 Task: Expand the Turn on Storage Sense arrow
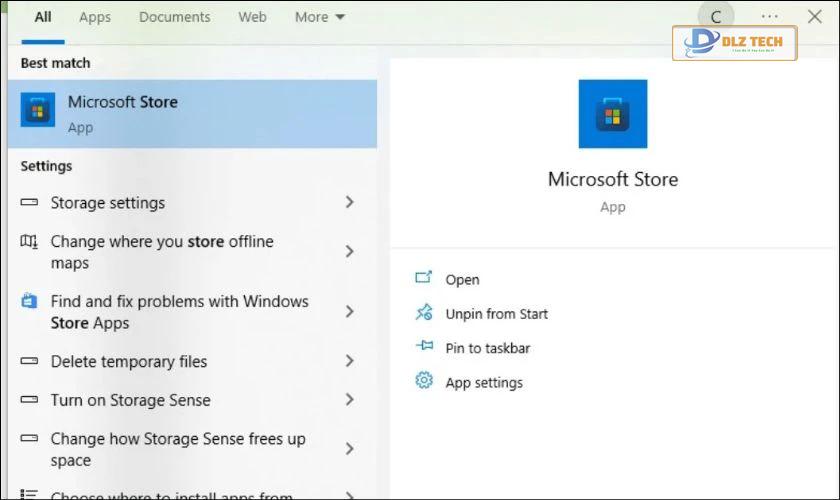click(x=350, y=399)
